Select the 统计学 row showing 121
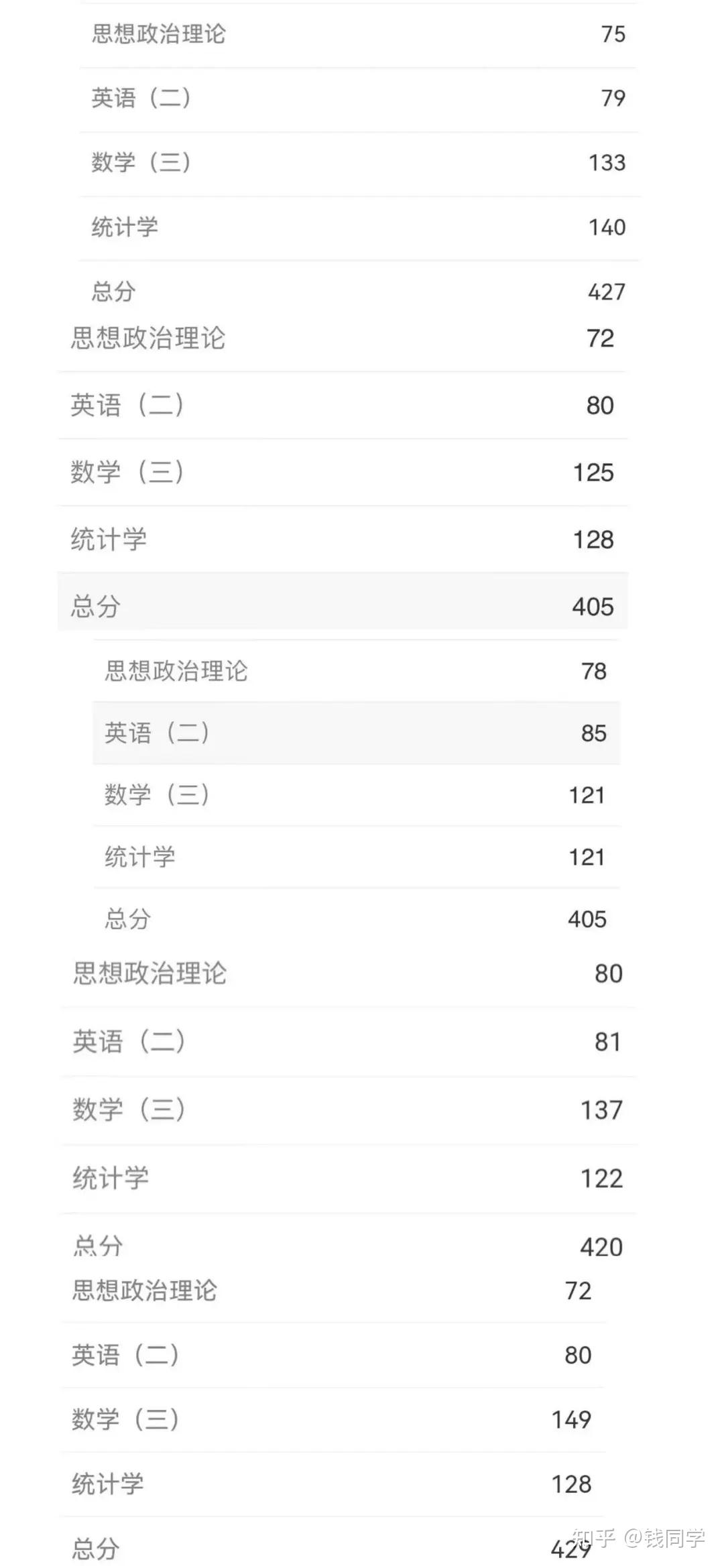724x1568 pixels. click(355, 857)
